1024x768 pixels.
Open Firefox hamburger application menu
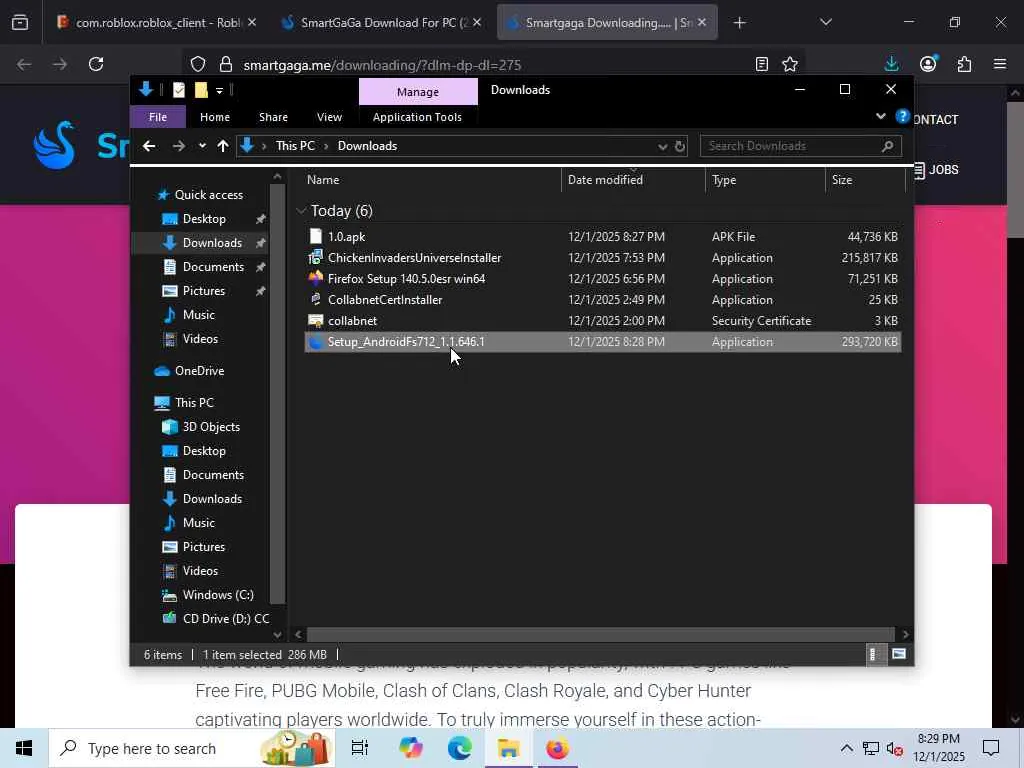1000,64
